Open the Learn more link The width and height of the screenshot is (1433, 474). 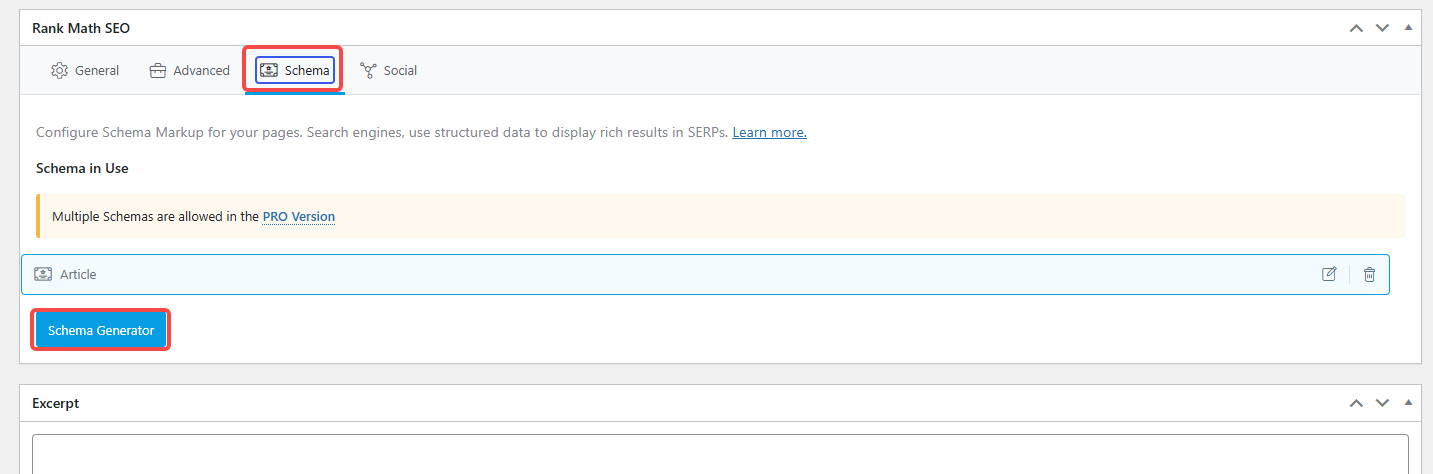coord(769,132)
